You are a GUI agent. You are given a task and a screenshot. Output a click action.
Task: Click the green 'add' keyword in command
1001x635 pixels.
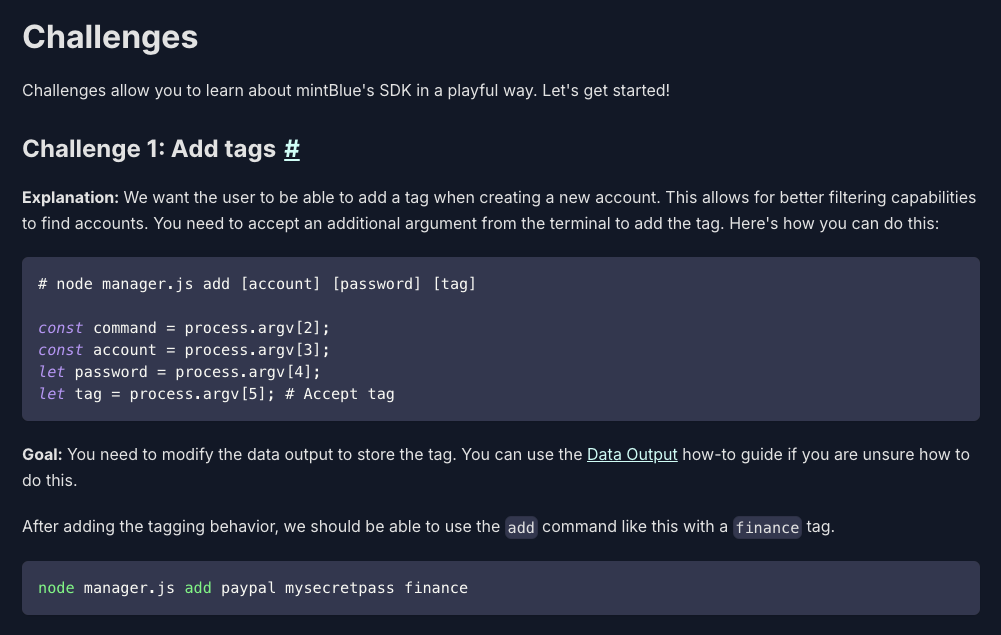(x=198, y=588)
